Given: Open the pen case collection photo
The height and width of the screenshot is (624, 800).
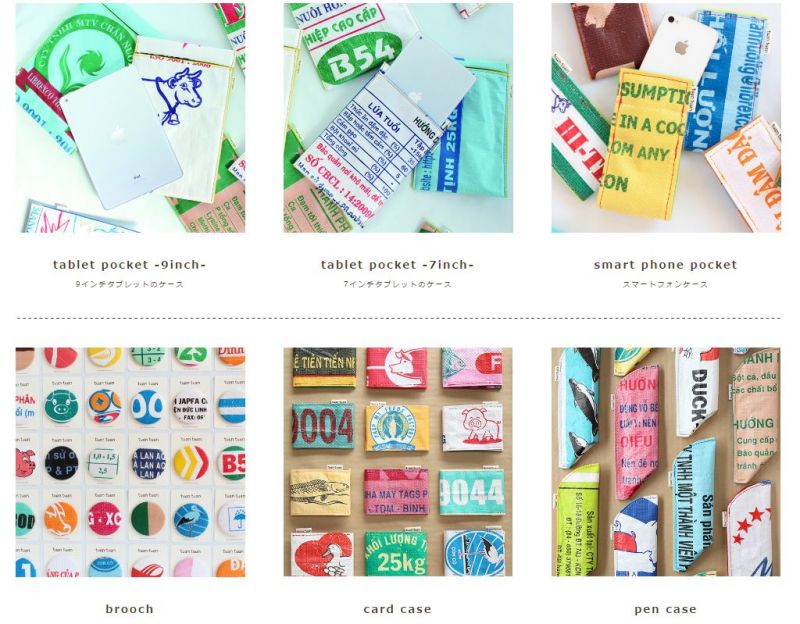Looking at the screenshot, I should (666, 462).
